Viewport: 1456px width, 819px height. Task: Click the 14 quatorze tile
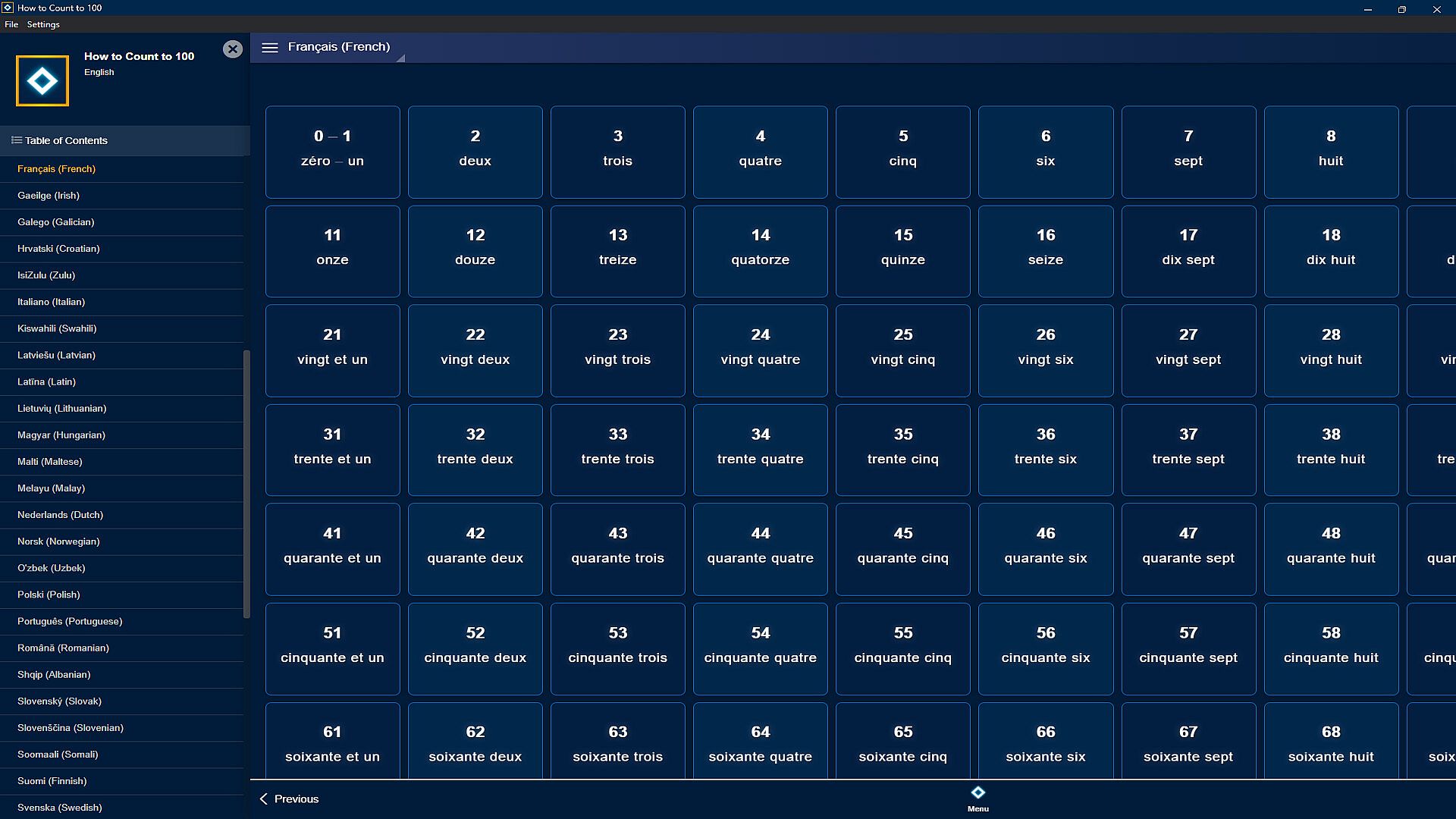pos(760,251)
